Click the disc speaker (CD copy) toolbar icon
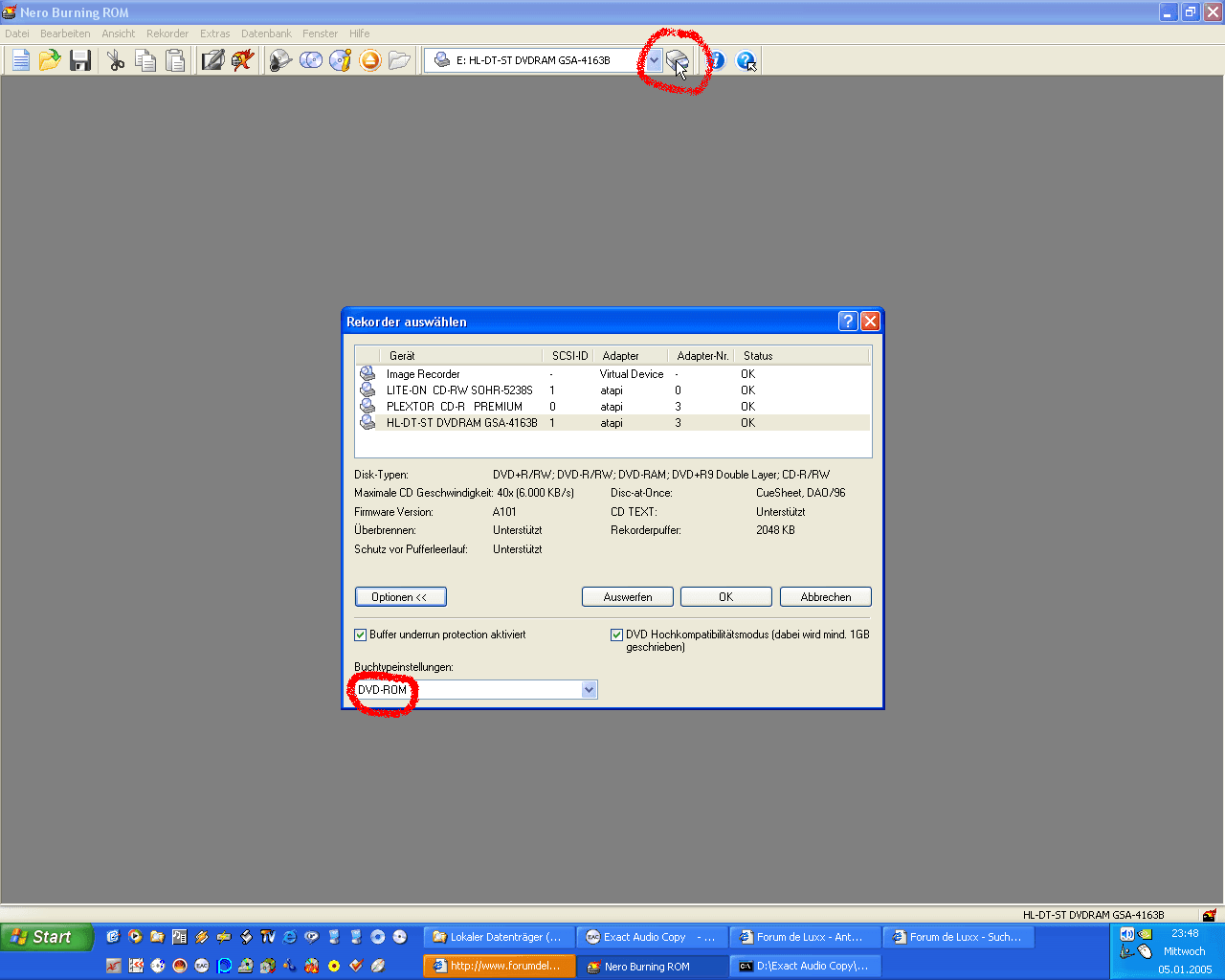 pos(279,60)
